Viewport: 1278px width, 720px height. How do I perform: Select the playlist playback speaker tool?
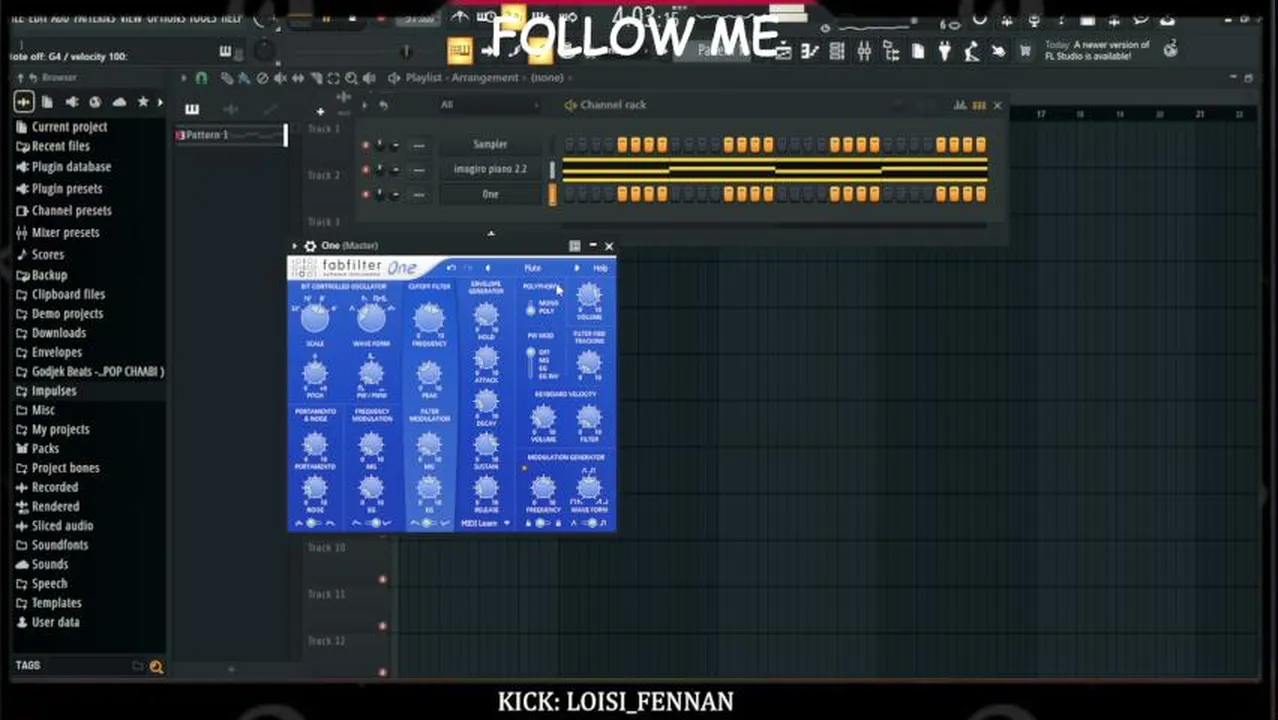pos(369,78)
